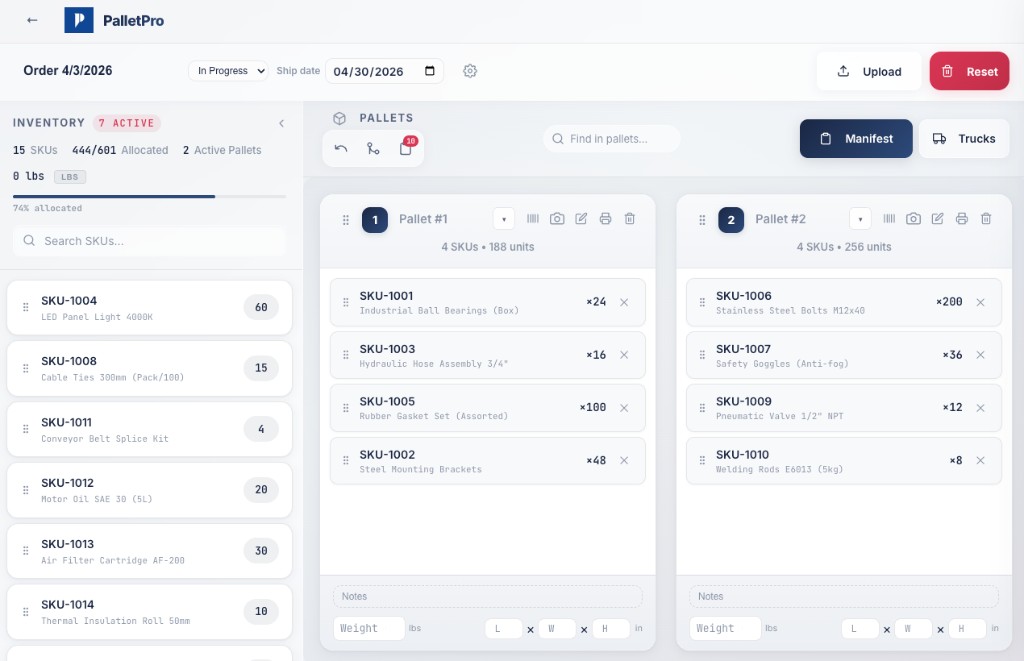The width and height of the screenshot is (1024, 661).
Task: Click the red Reset button
Action: pyautogui.click(x=969, y=71)
